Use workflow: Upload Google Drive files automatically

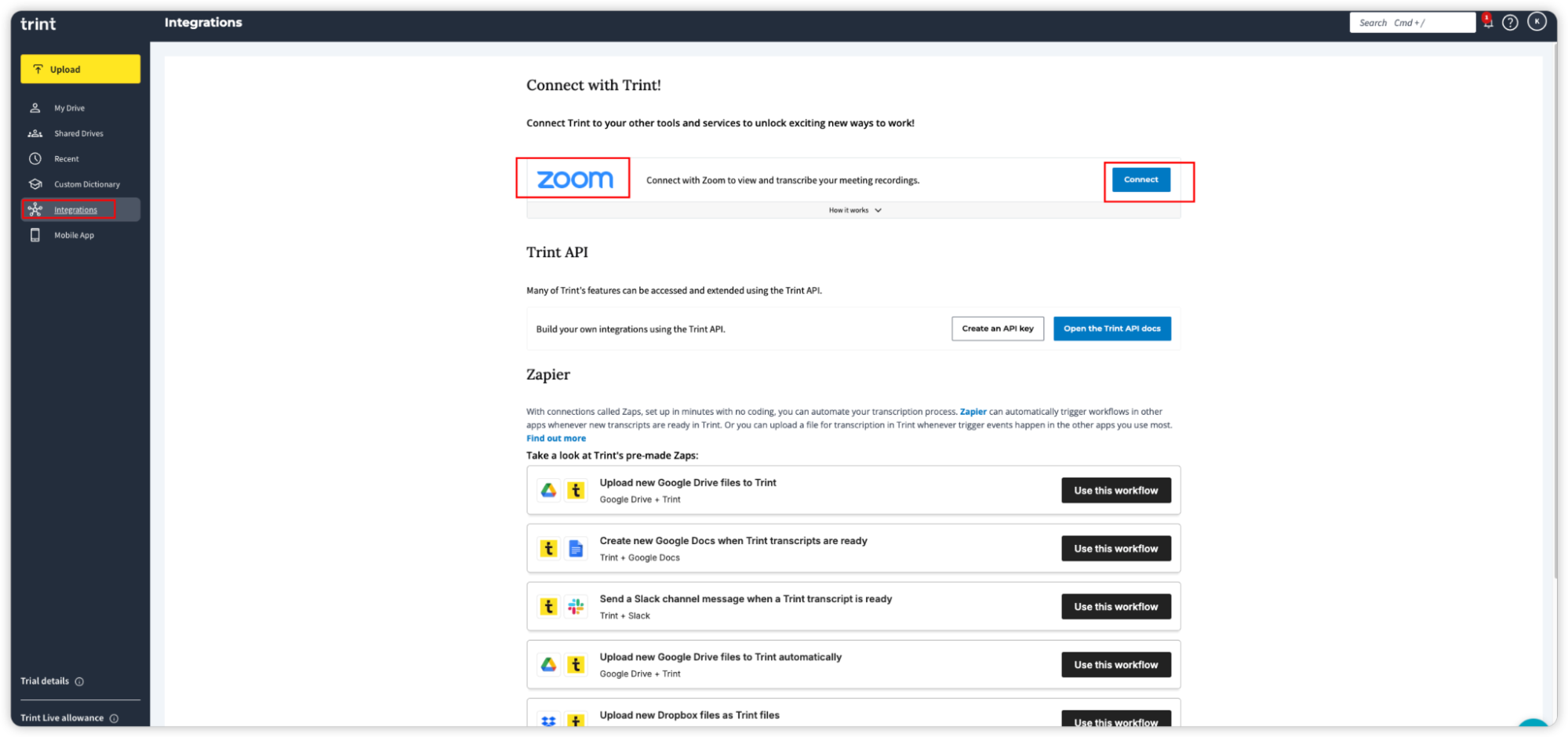(1115, 665)
